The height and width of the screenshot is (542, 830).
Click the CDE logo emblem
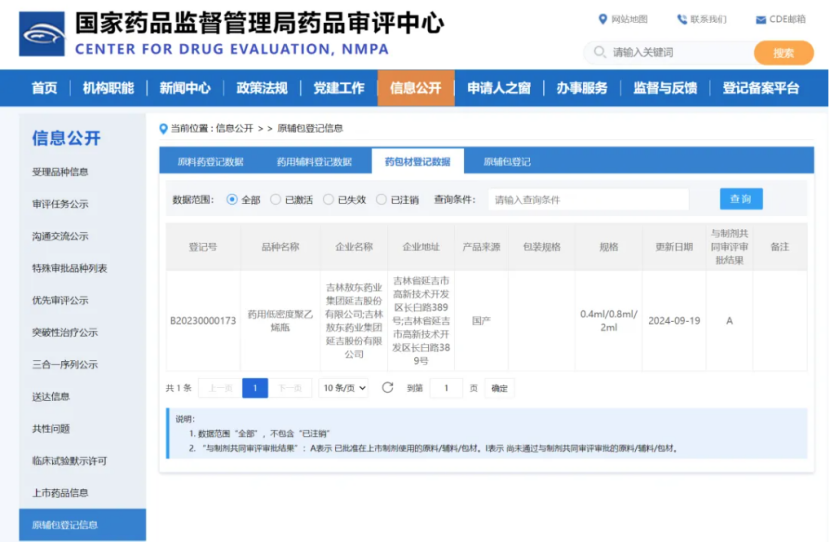[42, 35]
